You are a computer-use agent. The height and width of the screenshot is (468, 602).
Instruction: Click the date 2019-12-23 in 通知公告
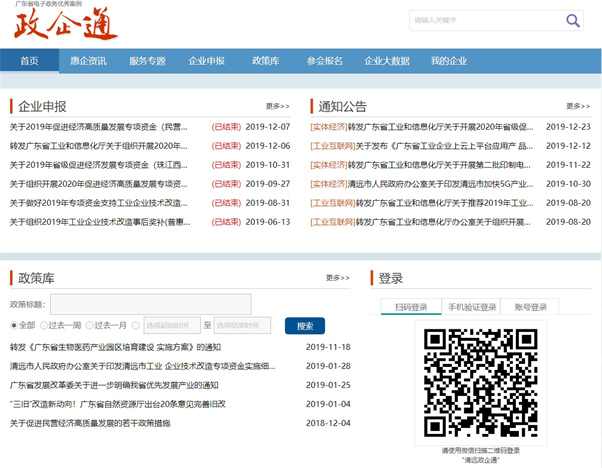(x=568, y=127)
